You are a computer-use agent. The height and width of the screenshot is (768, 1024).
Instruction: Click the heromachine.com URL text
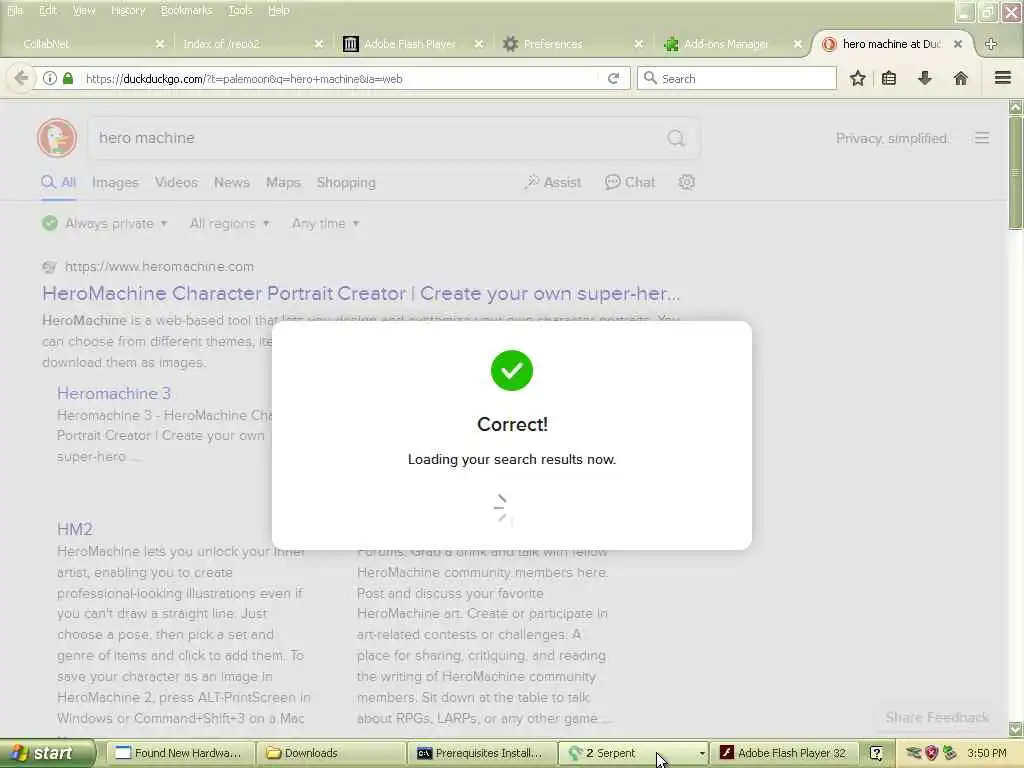[159, 266]
